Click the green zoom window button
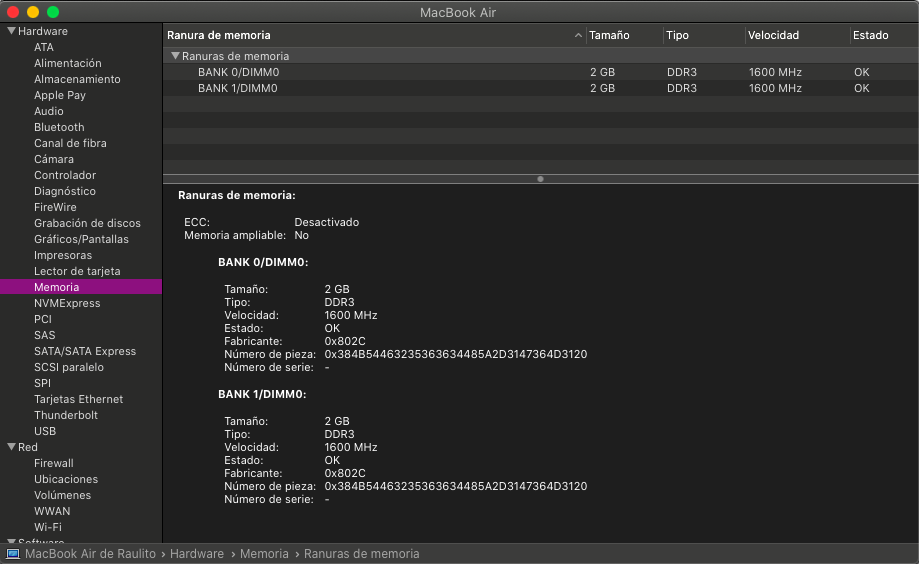This screenshot has width=919, height=564. 53,12
